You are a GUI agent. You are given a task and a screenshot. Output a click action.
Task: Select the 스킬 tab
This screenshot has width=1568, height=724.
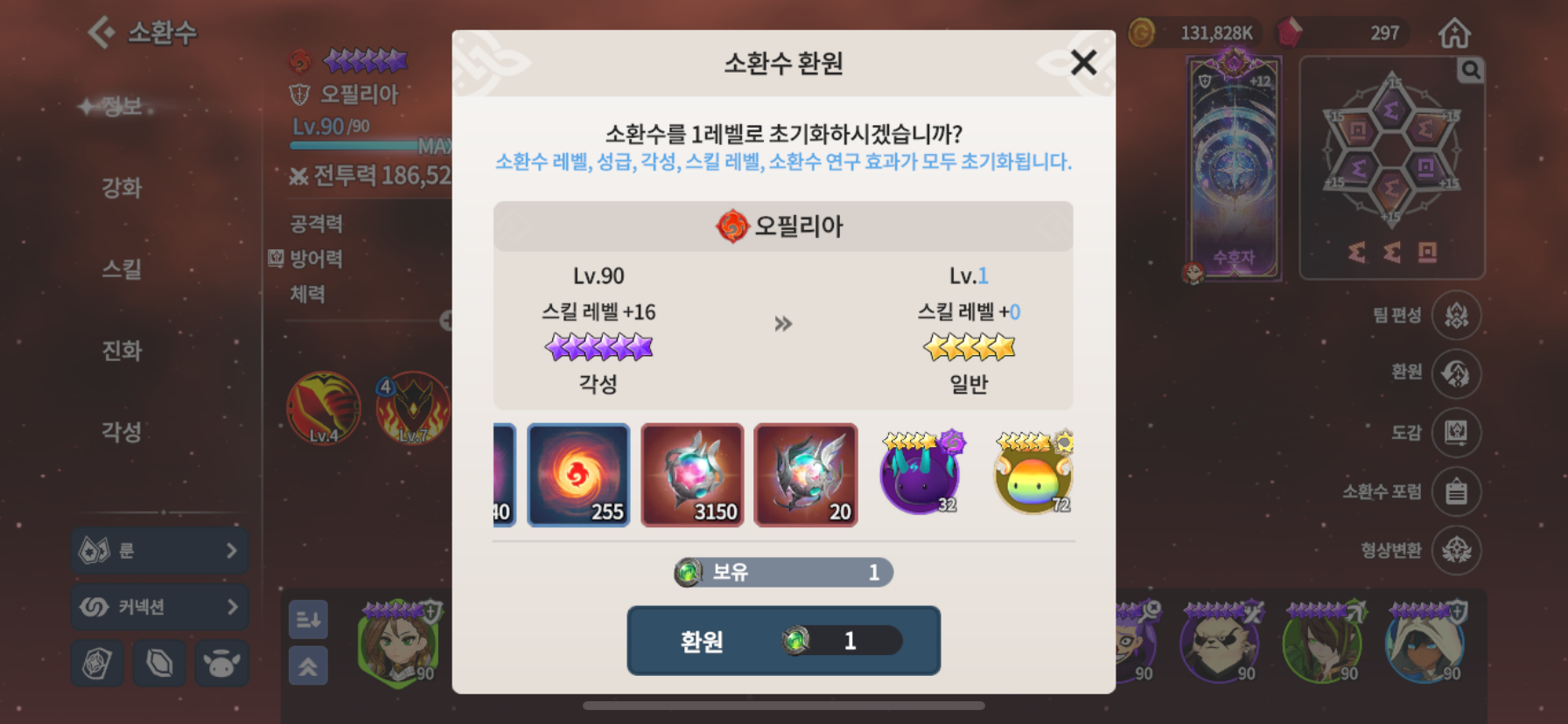coord(122,269)
